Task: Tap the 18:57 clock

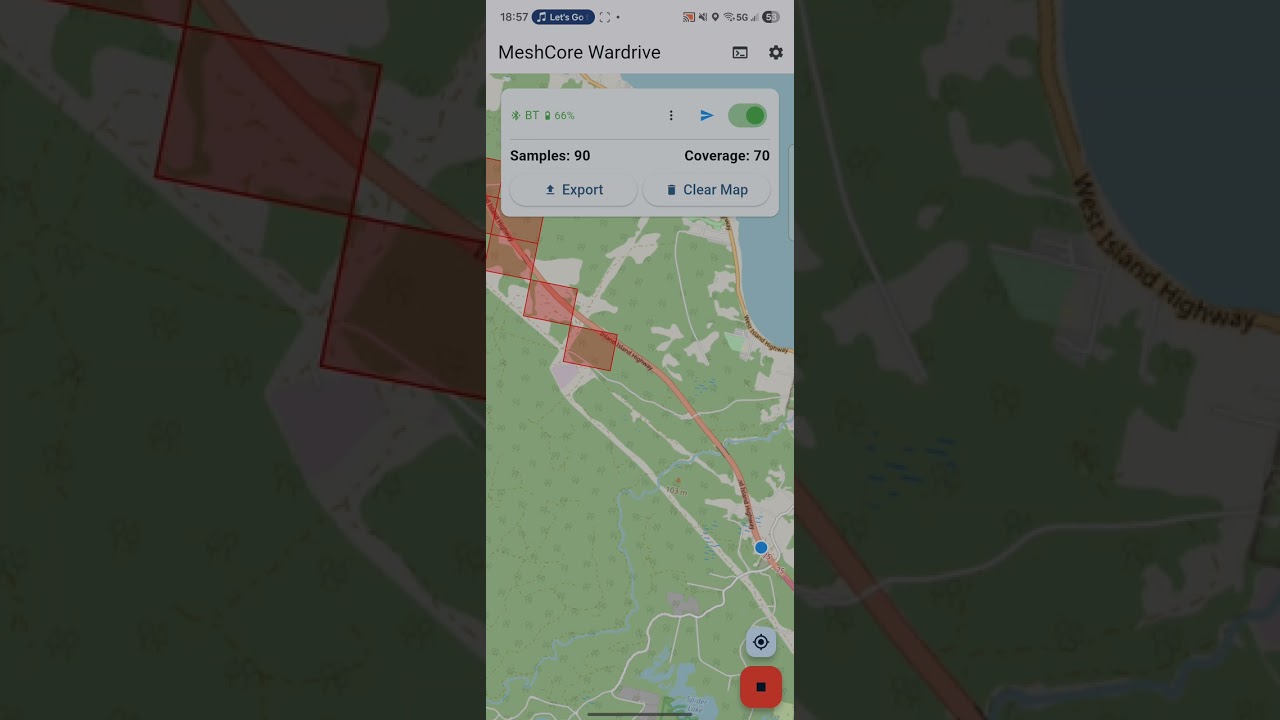Action: pyautogui.click(x=513, y=17)
